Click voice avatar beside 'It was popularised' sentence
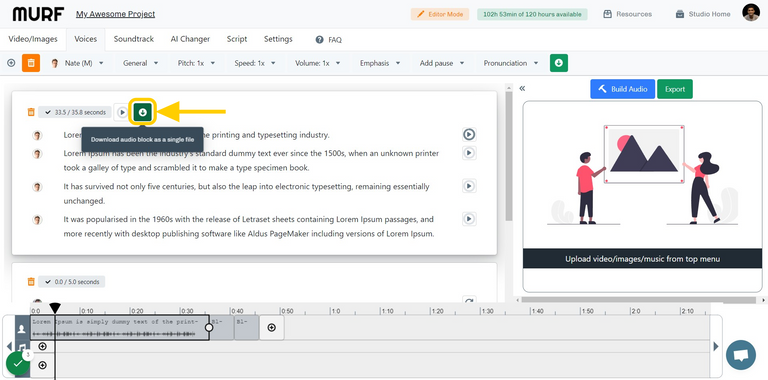 coord(37,219)
